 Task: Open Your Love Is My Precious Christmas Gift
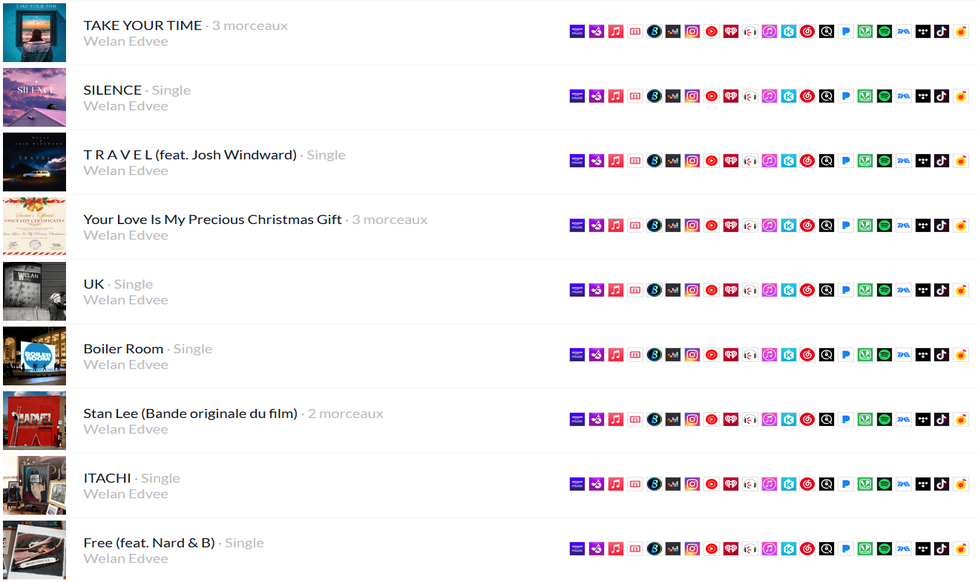[213, 220]
